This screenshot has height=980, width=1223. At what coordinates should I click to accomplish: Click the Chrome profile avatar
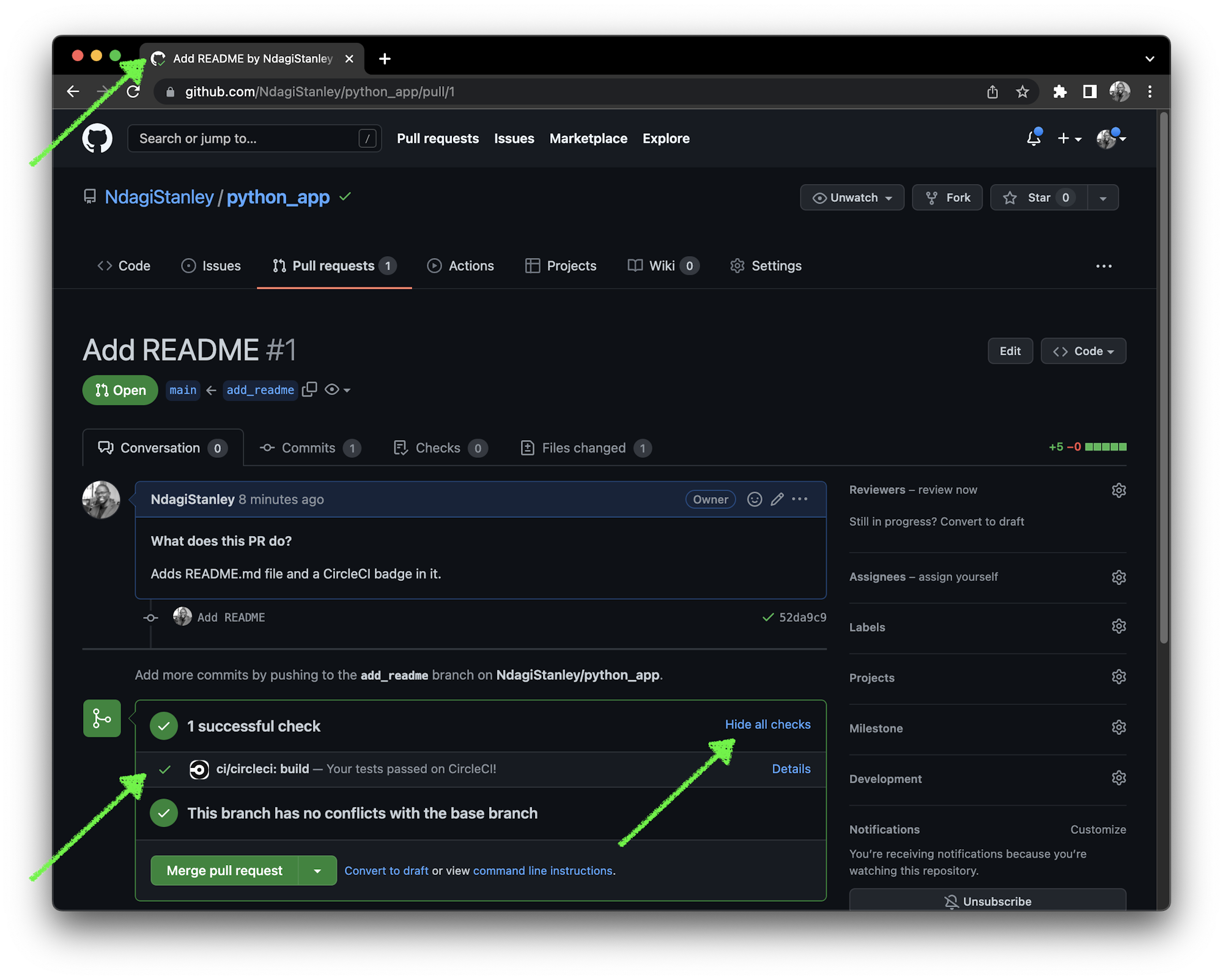(x=1120, y=92)
